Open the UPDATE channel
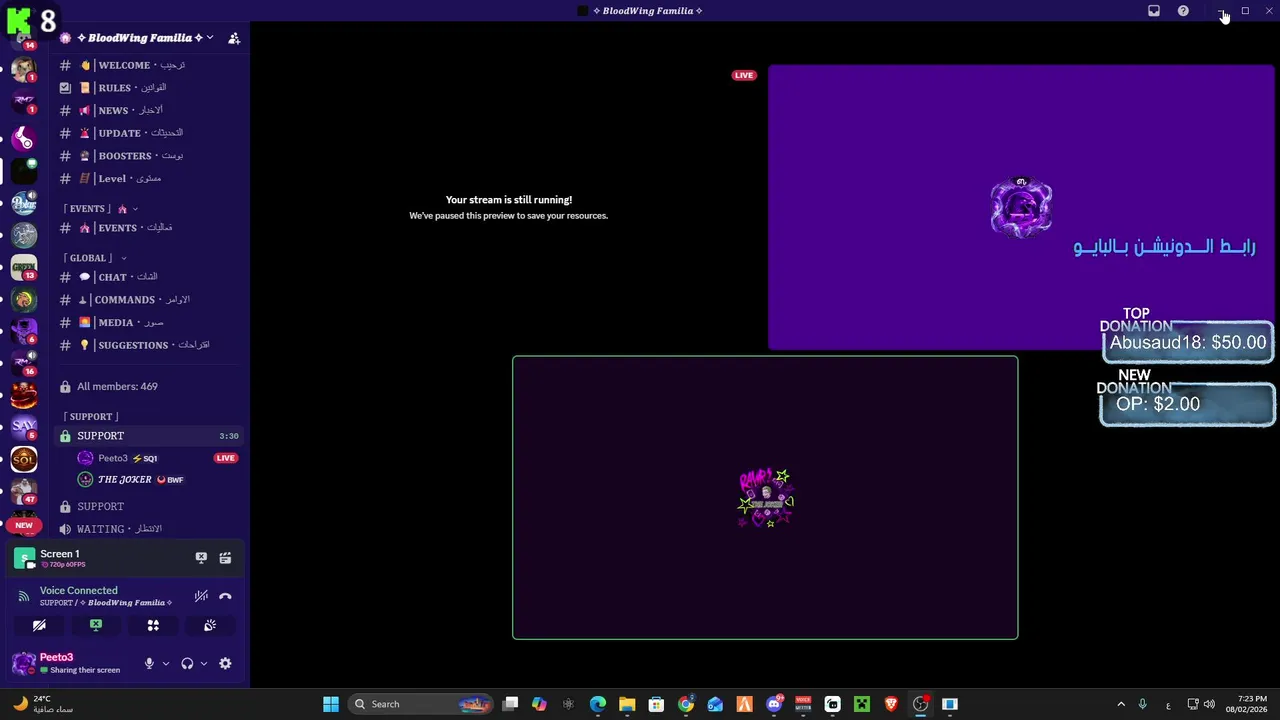 150,133
